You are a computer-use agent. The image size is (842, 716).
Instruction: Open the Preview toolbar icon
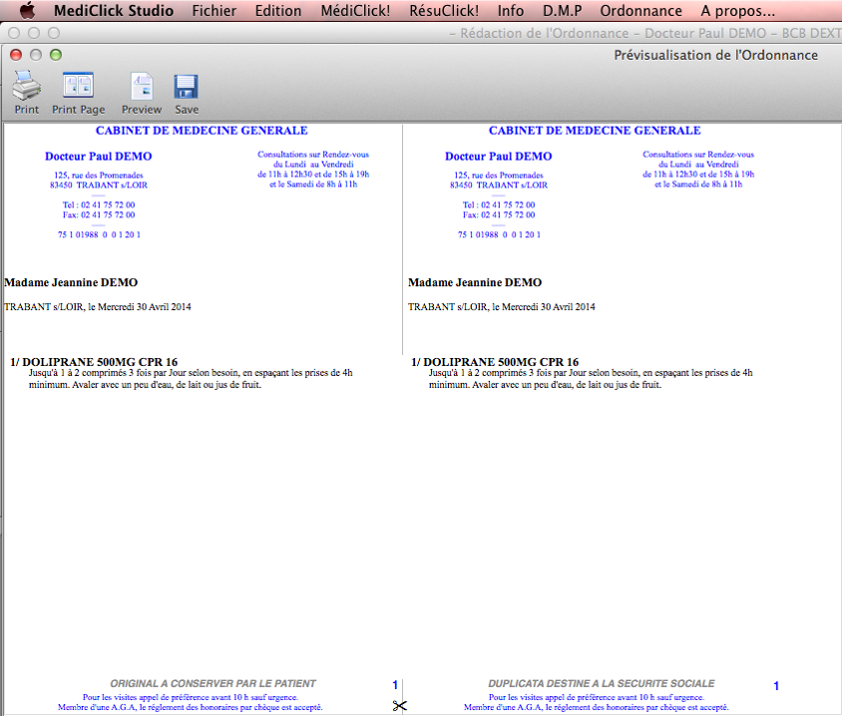tap(141, 86)
